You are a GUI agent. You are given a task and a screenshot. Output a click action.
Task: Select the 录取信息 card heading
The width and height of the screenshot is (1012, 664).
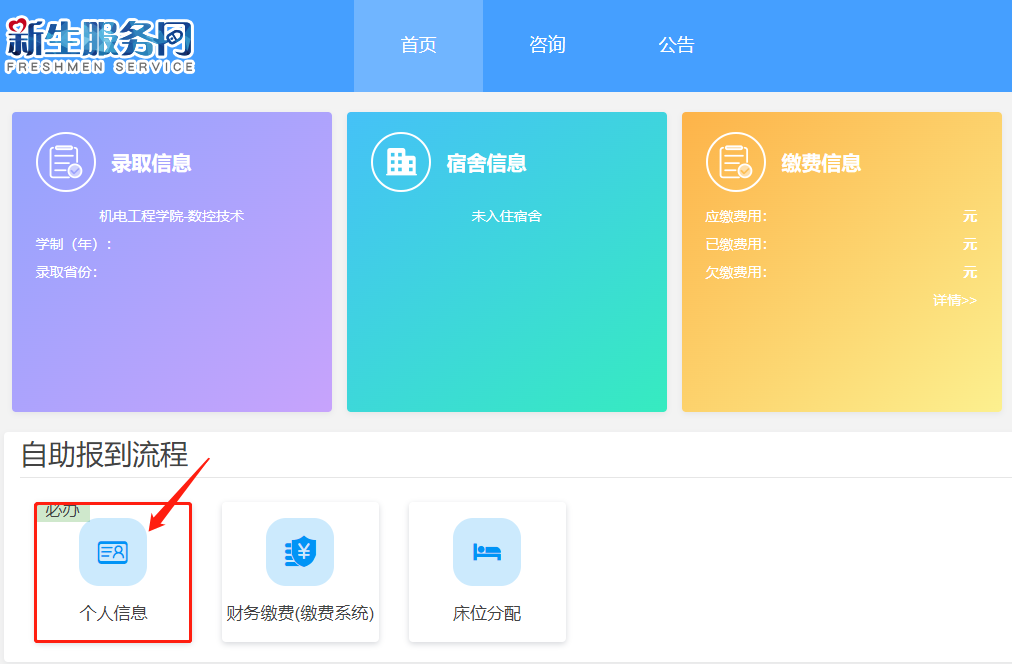pyautogui.click(x=151, y=164)
